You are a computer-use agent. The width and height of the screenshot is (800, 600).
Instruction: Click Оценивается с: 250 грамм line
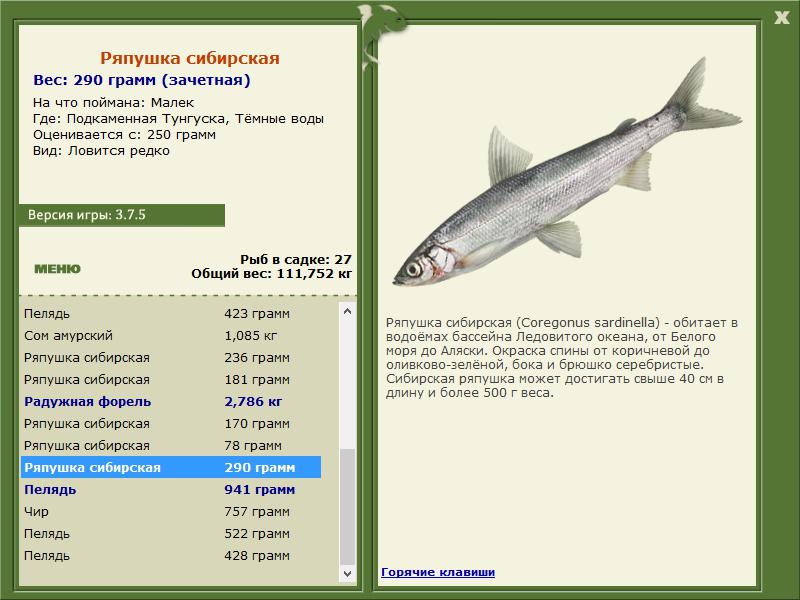coord(124,135)
